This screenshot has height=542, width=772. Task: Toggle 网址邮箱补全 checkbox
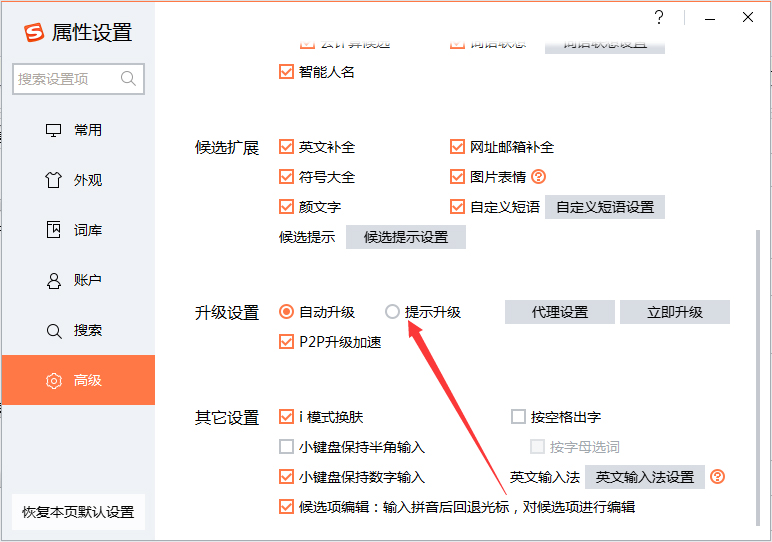tap(457, 147)
